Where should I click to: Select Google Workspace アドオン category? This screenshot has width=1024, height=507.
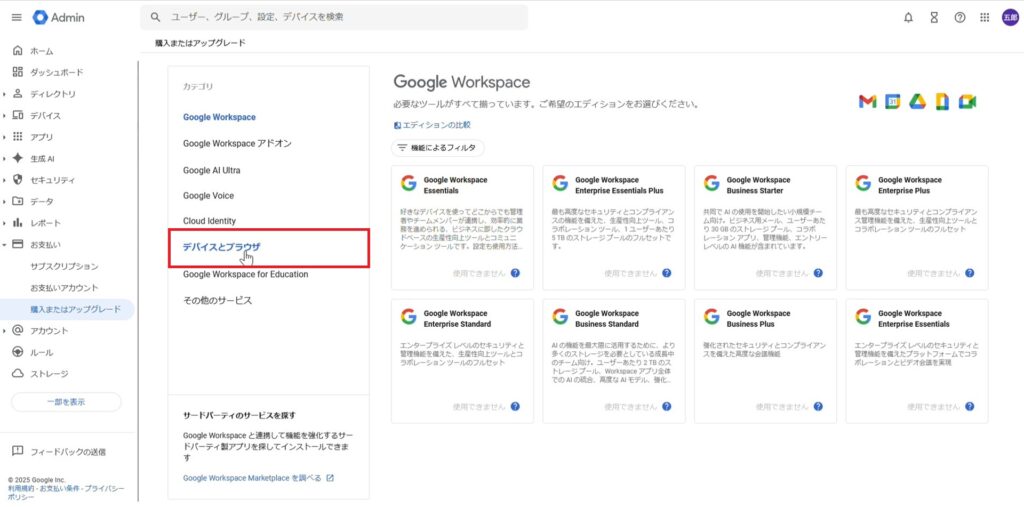coord(237,143)
